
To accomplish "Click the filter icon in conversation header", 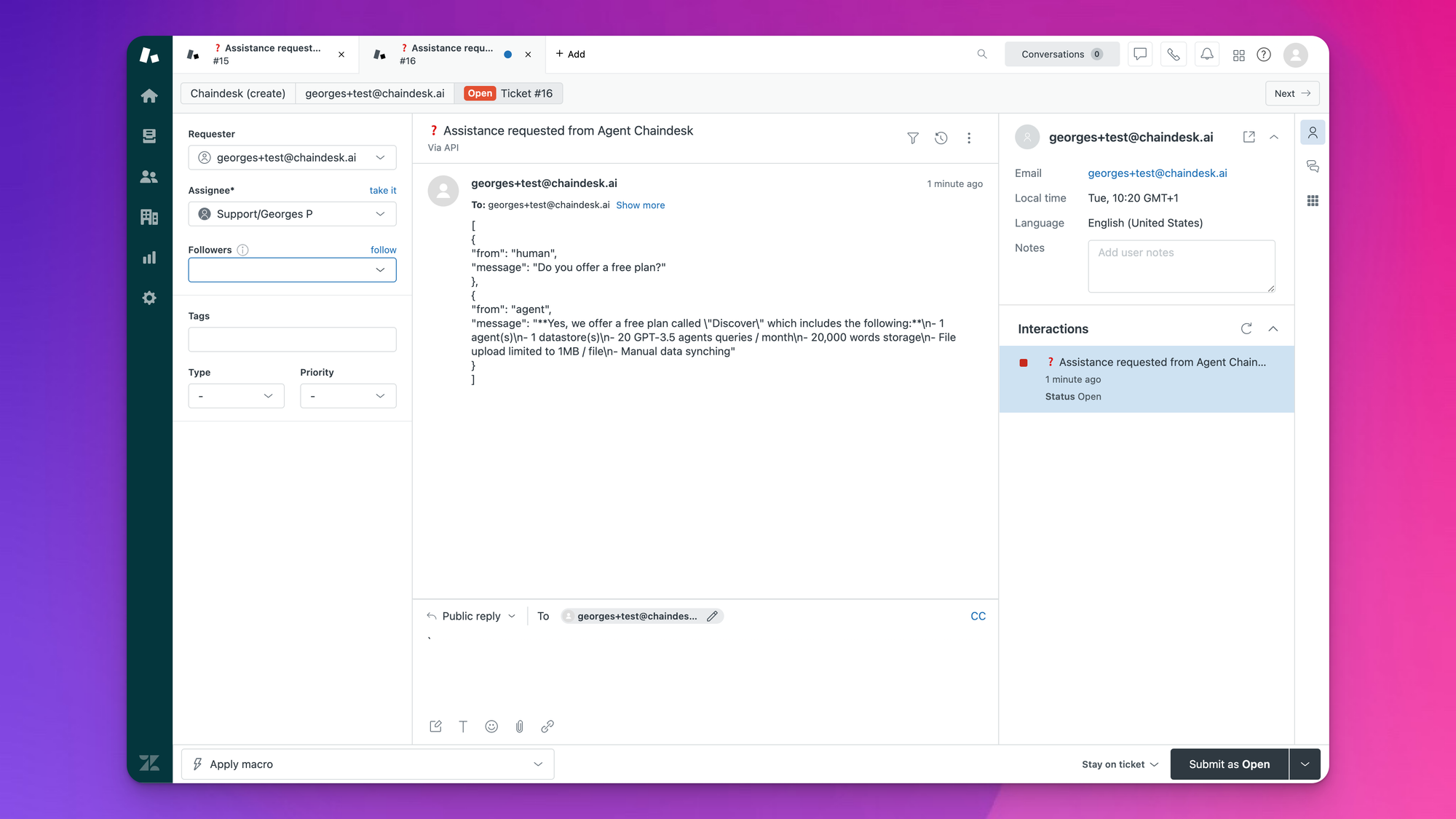I will coord(912,137).
